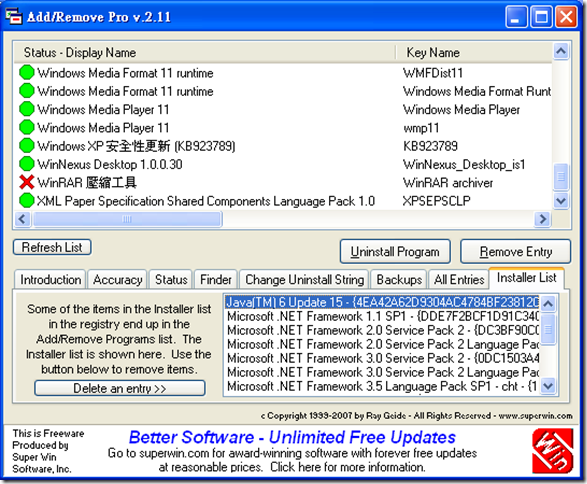
Task: Select XML Paper Specification Shared Components Language Pack
Action: point(283,201)
